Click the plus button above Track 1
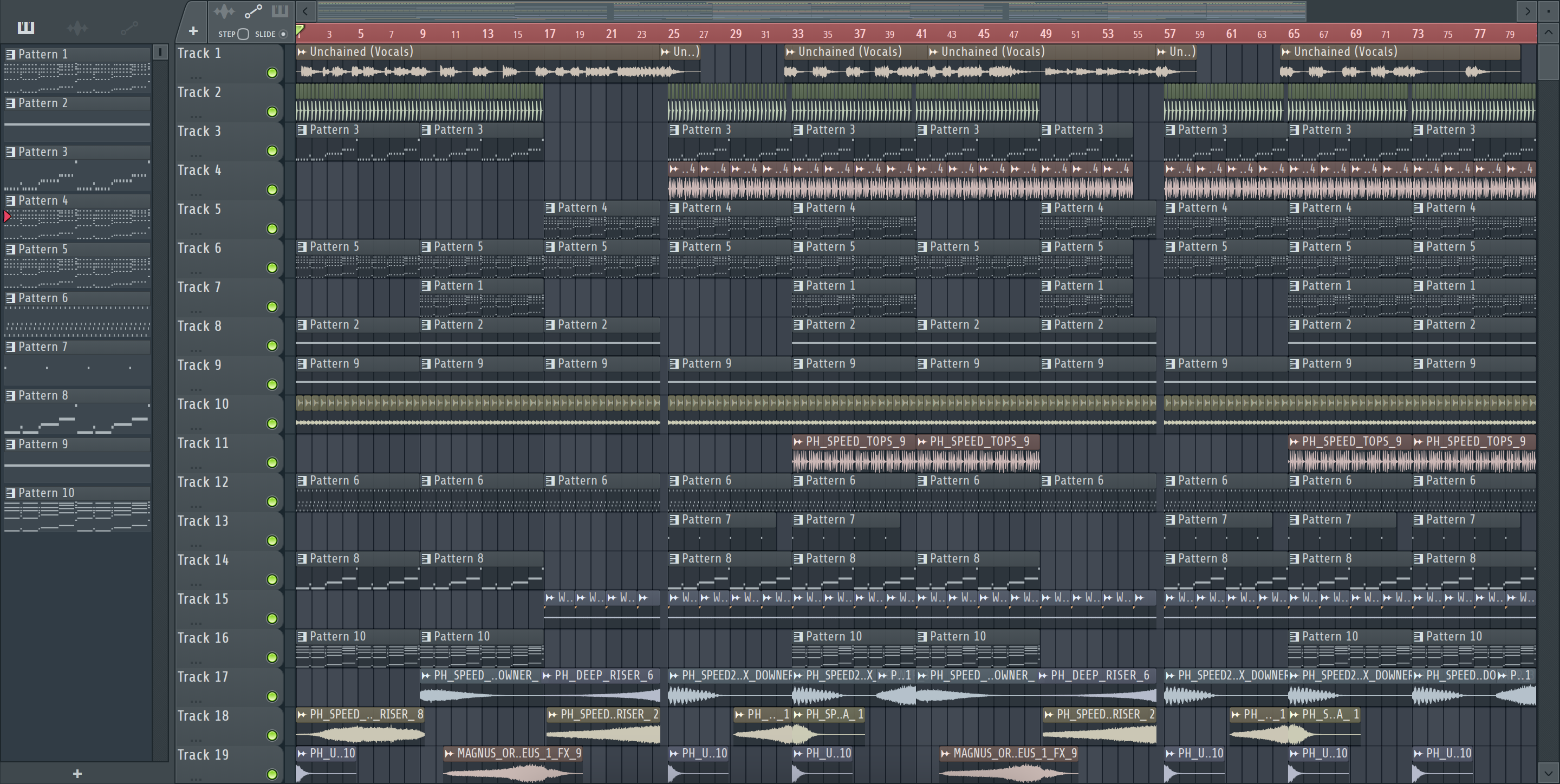The image size is (1560, 784). click(193, 31)
